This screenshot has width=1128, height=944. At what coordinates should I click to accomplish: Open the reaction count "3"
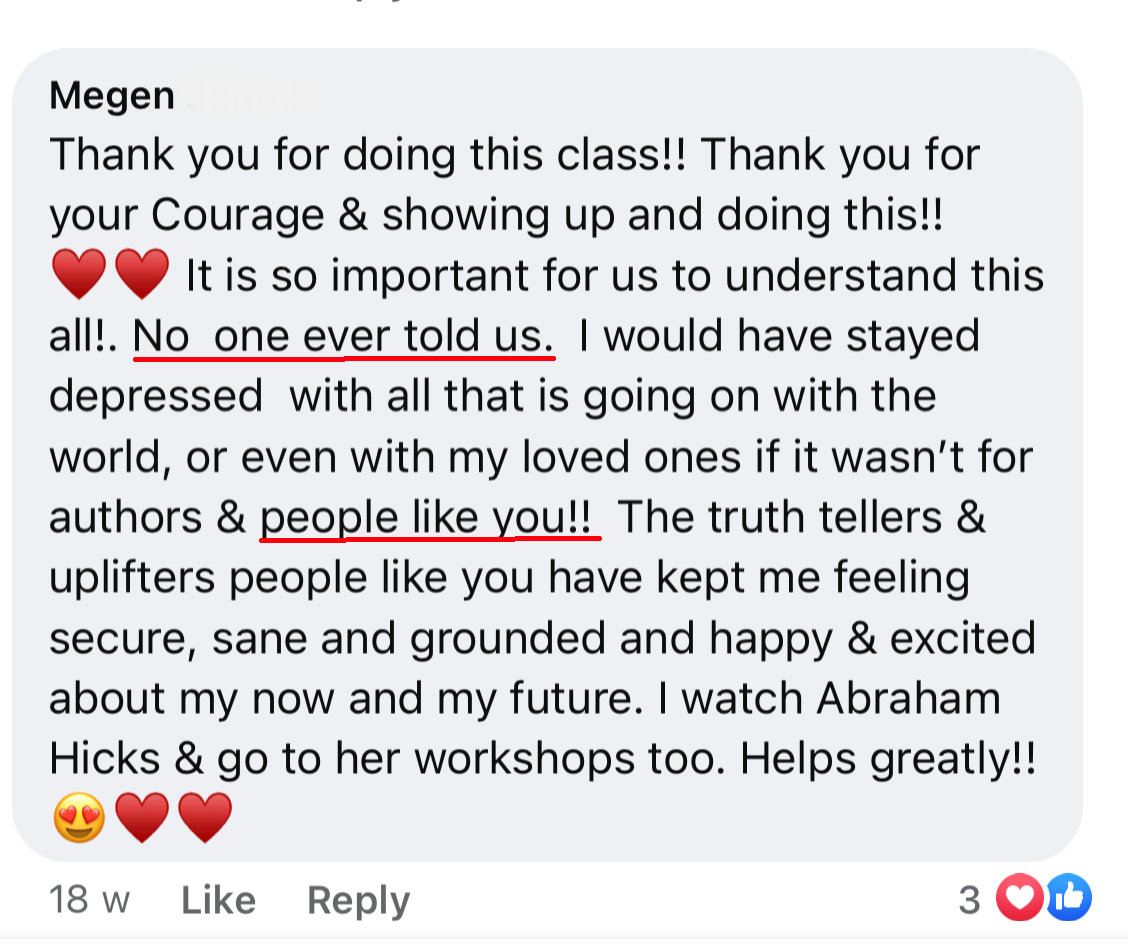pyautogui.click(x=969, y=901)
